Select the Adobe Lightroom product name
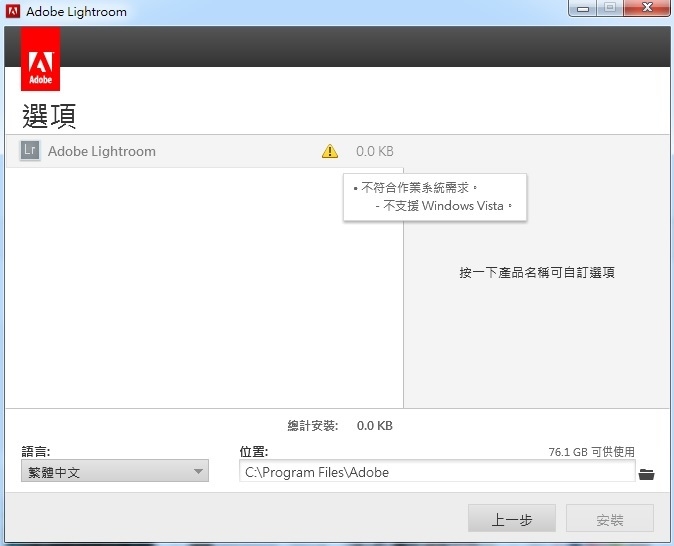The image size is (674, 546). pyautogui.click(x=102, y=151)
